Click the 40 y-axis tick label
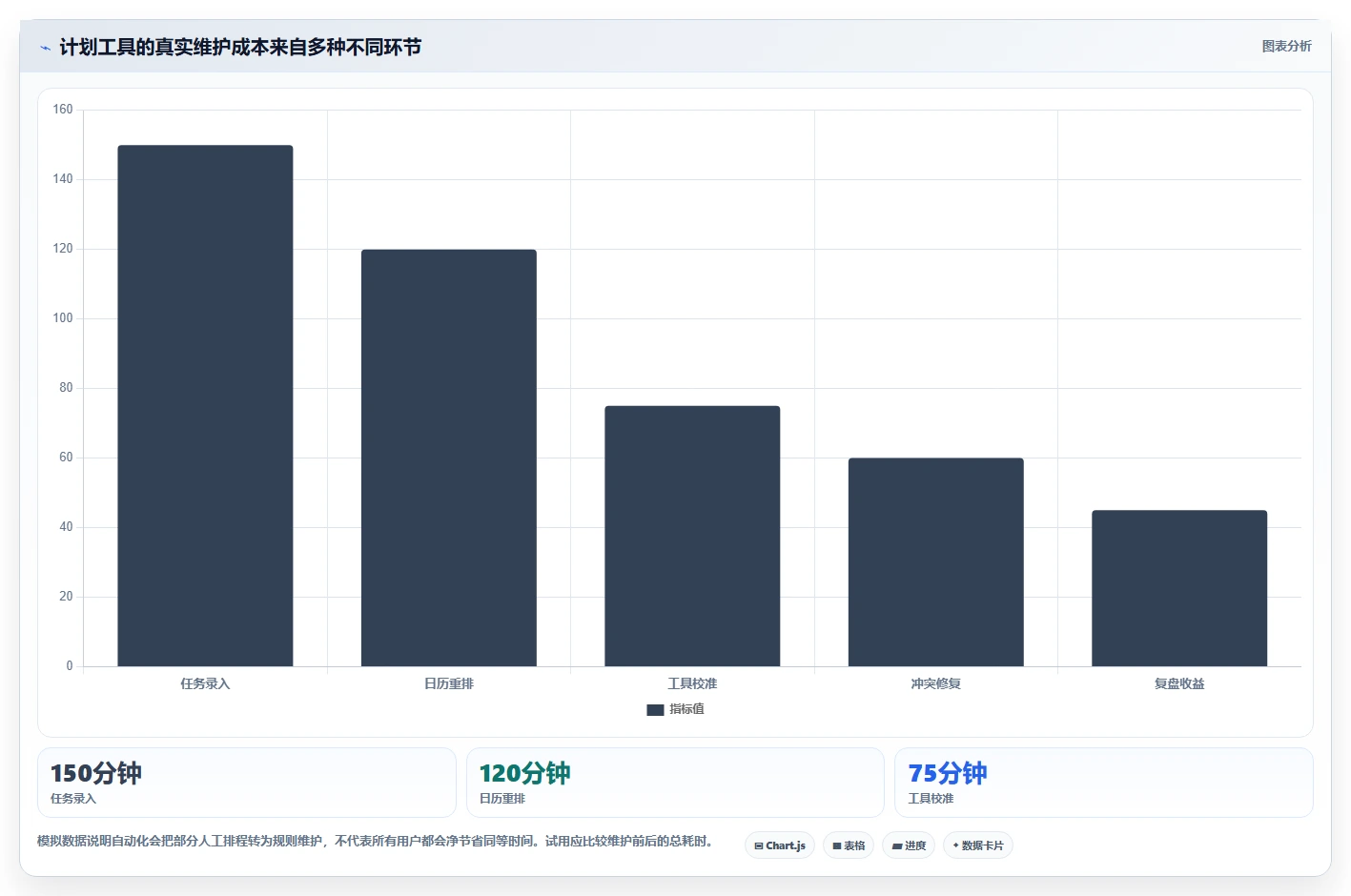 [66, 527]
